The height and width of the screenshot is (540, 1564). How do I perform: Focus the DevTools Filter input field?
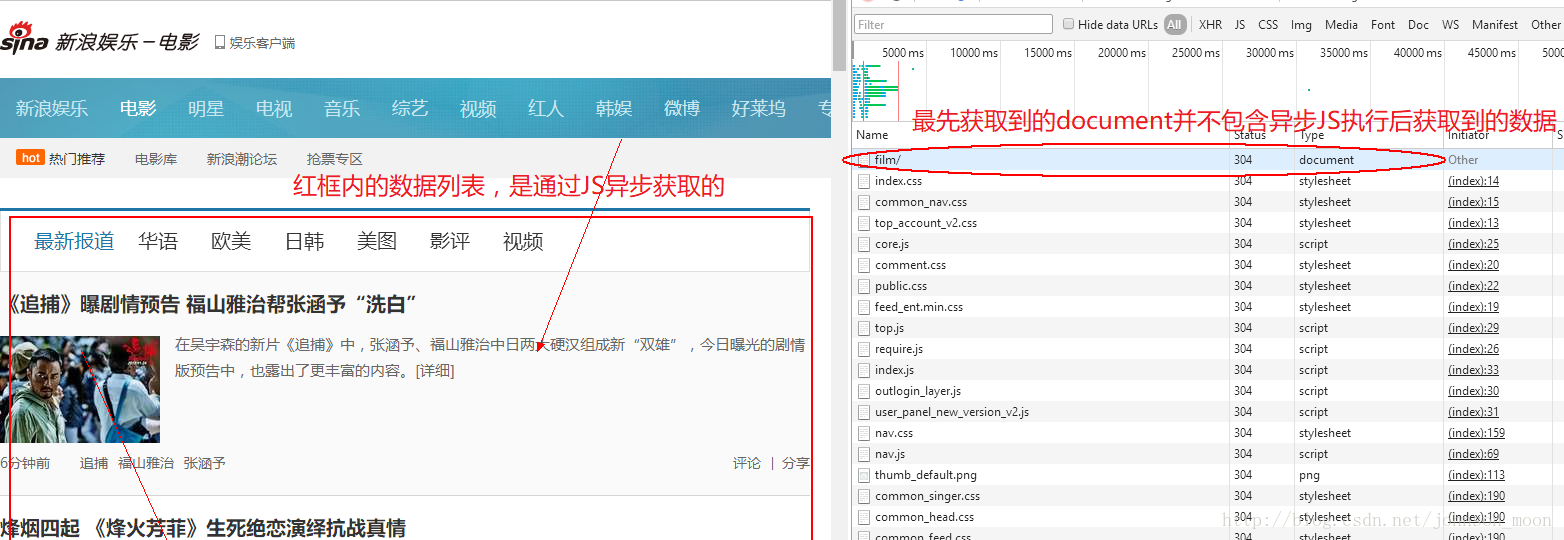tap(954, 24)
